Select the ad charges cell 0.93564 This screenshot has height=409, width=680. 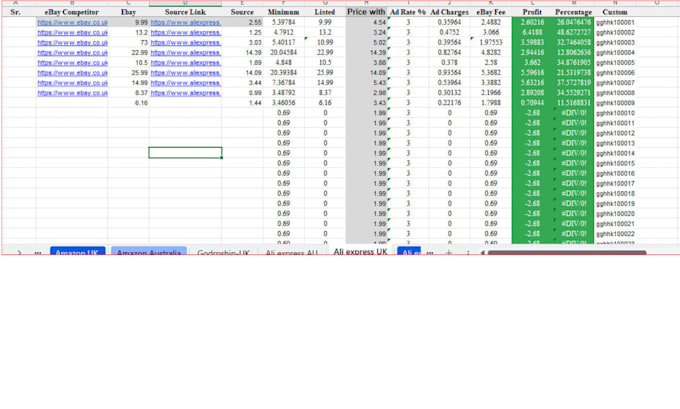(x=449, y=72)
